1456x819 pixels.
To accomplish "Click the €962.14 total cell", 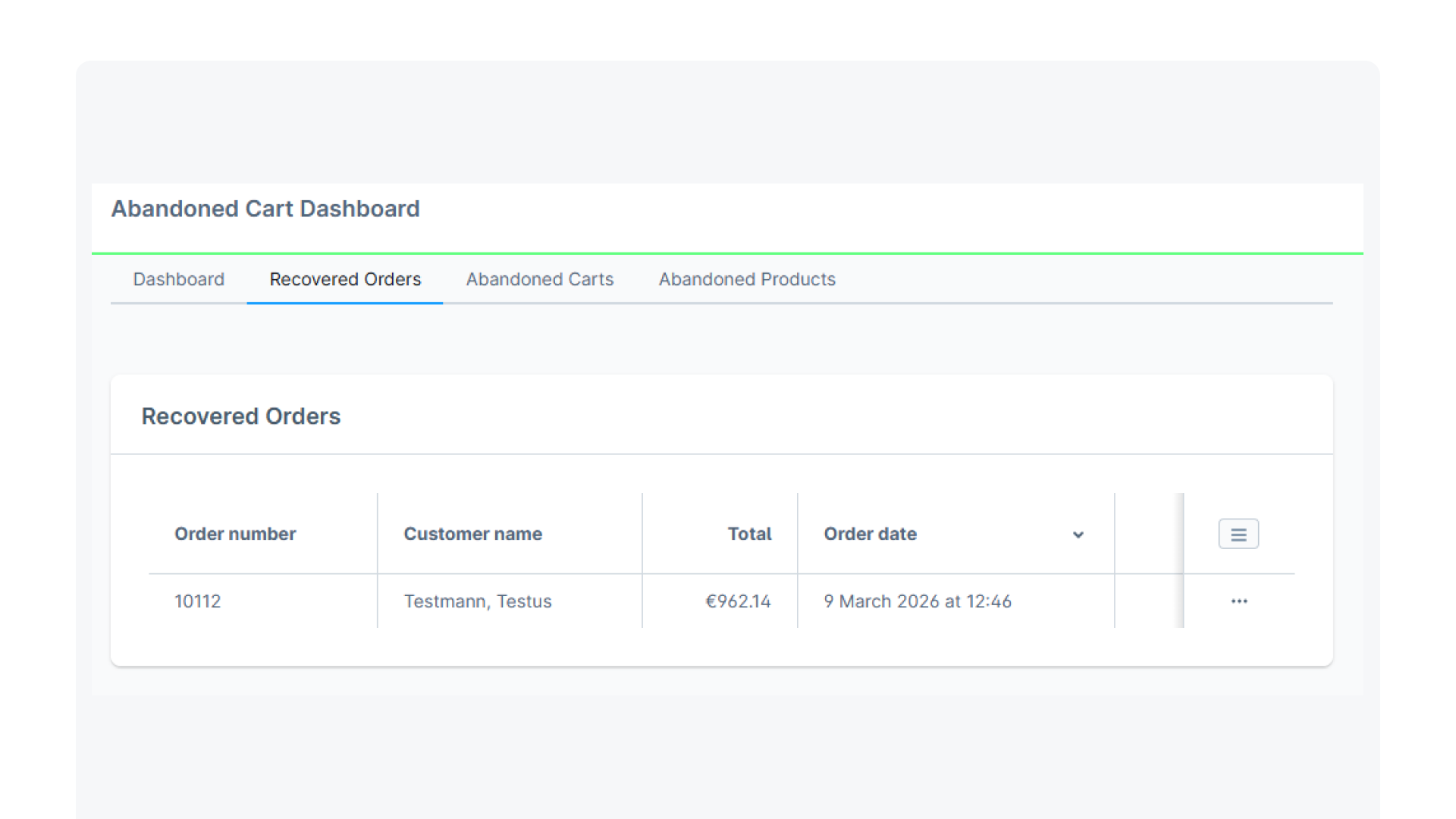I will (738, 601).
